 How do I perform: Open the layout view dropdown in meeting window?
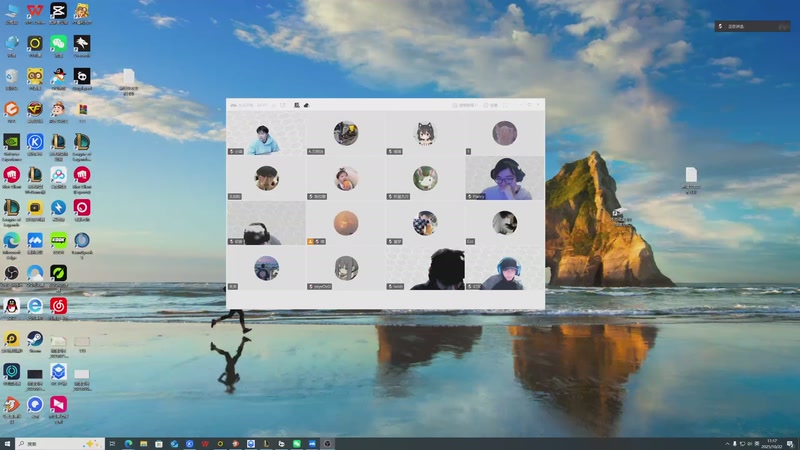(x=464, y=105)
